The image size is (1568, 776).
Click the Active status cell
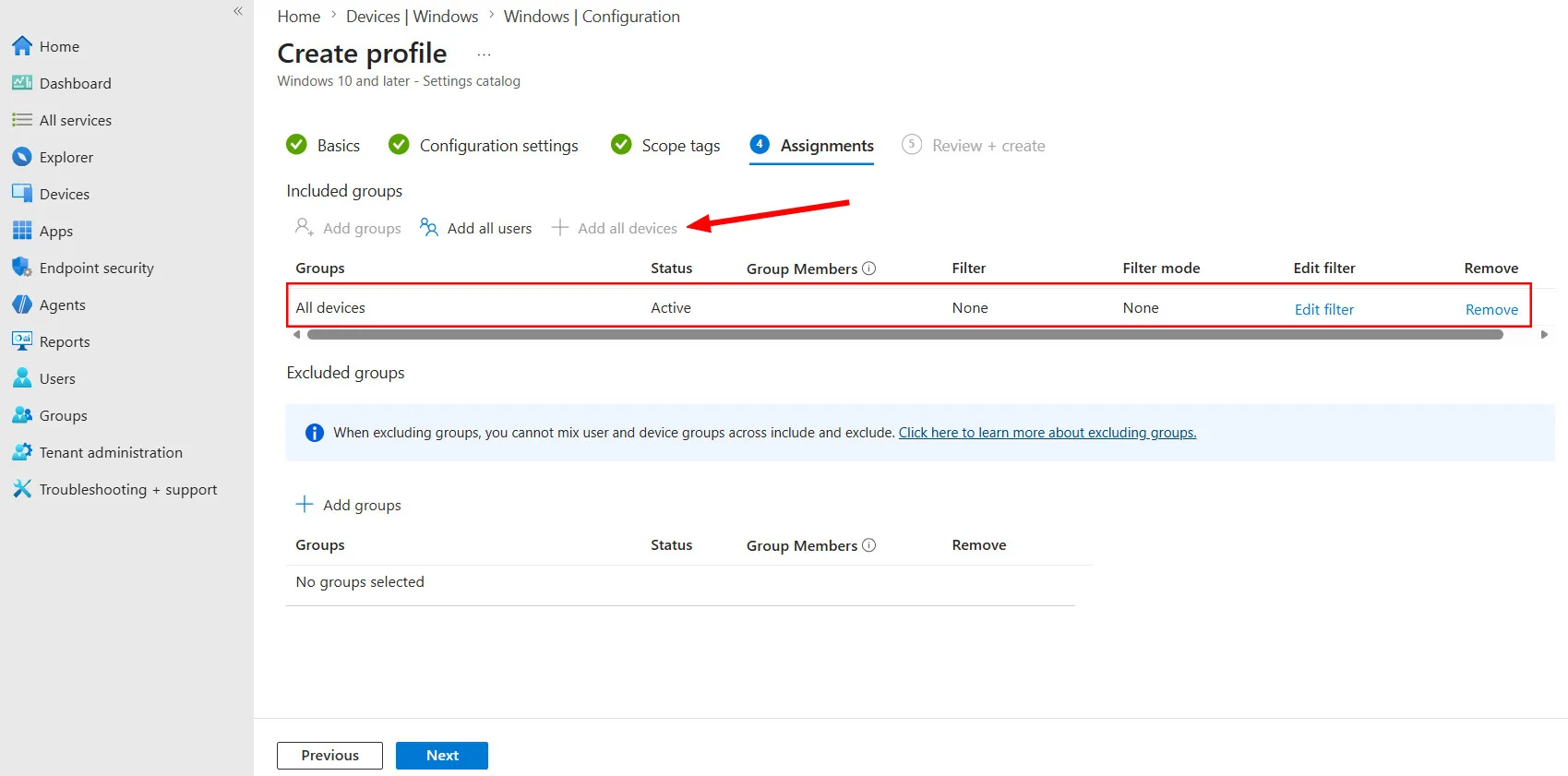click(671, 308)
